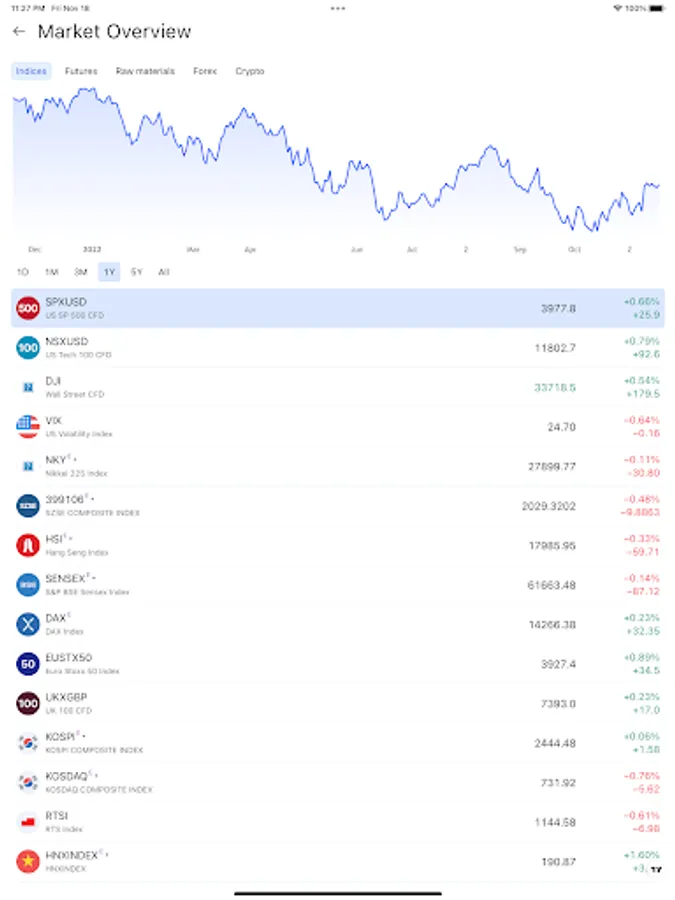Tap the NSXUSD blue 100 icon

coord(28,348)
